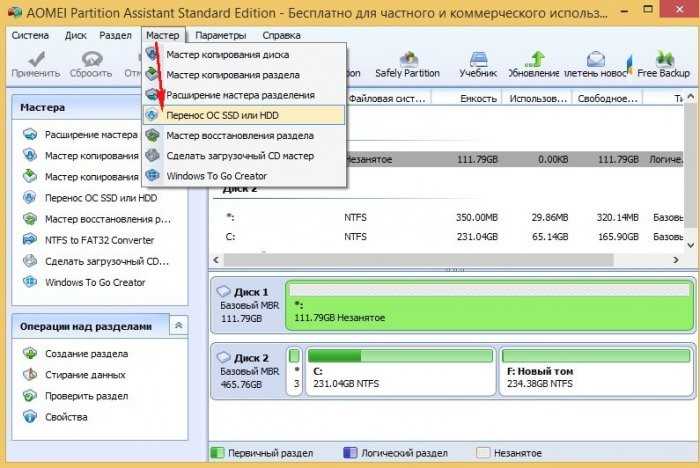Click icon beside Сделать загрузочный CD... in sidebar
Image resolution: width=700 pixels, height=468 pixels.
[30, 261]
